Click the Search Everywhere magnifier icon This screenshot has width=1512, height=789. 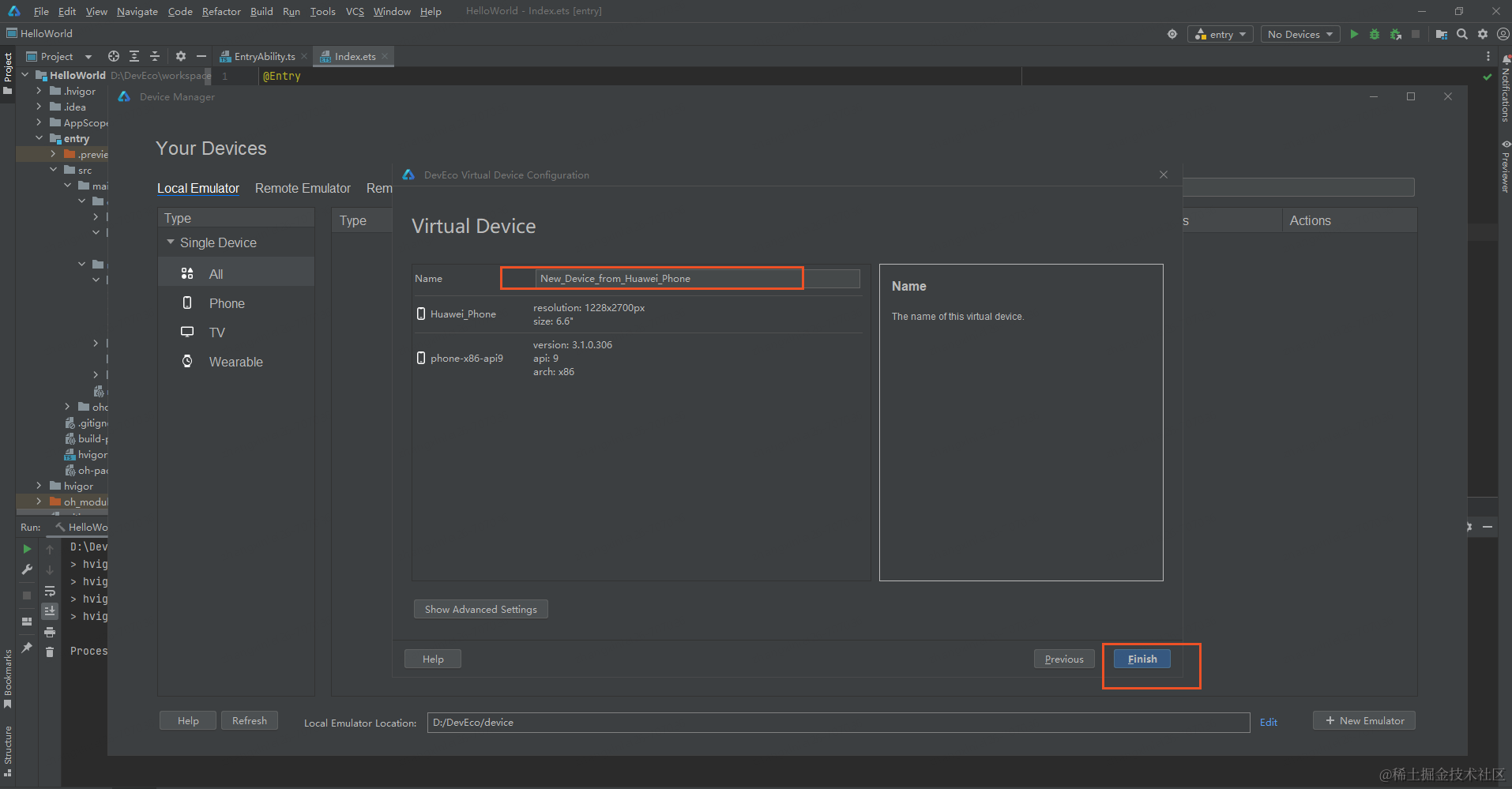click(x=1462, y=34)
